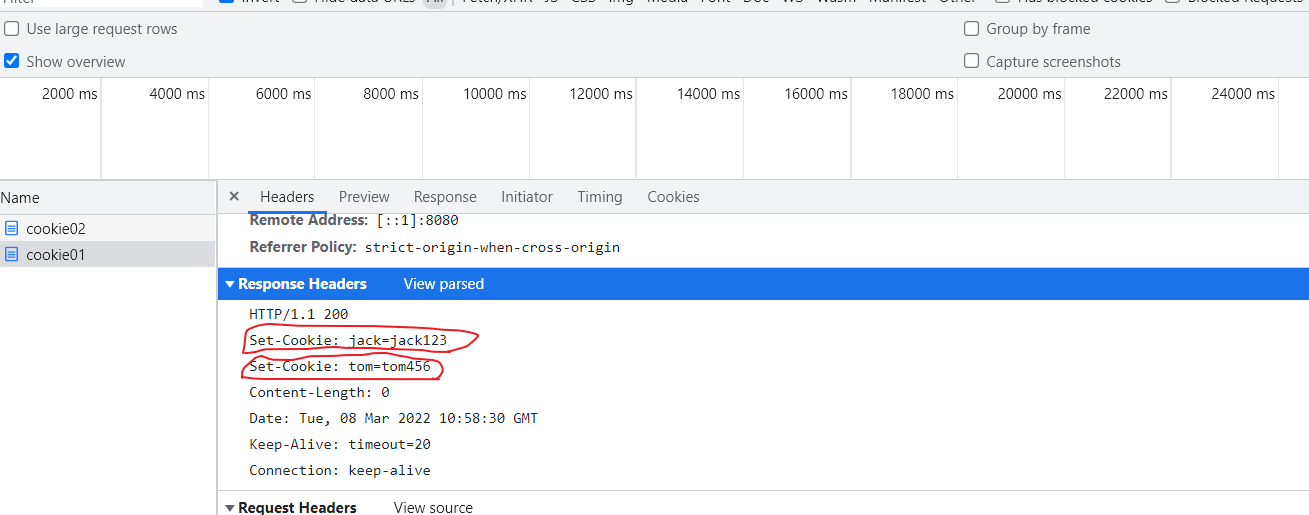Enable Capture screenshots checkbox
This screenshot has height=515, width=1309.
[x=971, y=61]
